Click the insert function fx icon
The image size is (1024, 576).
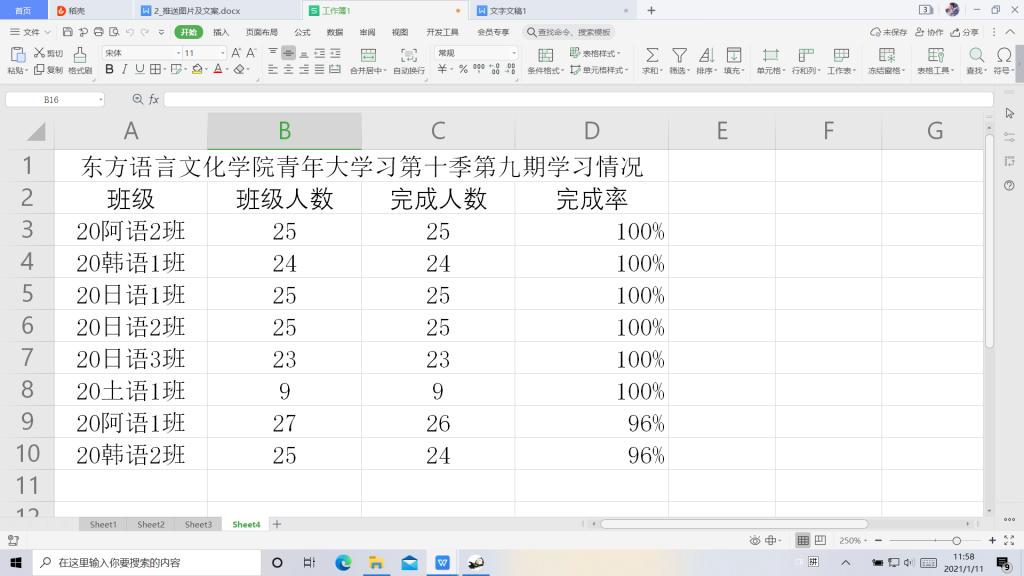154,100
